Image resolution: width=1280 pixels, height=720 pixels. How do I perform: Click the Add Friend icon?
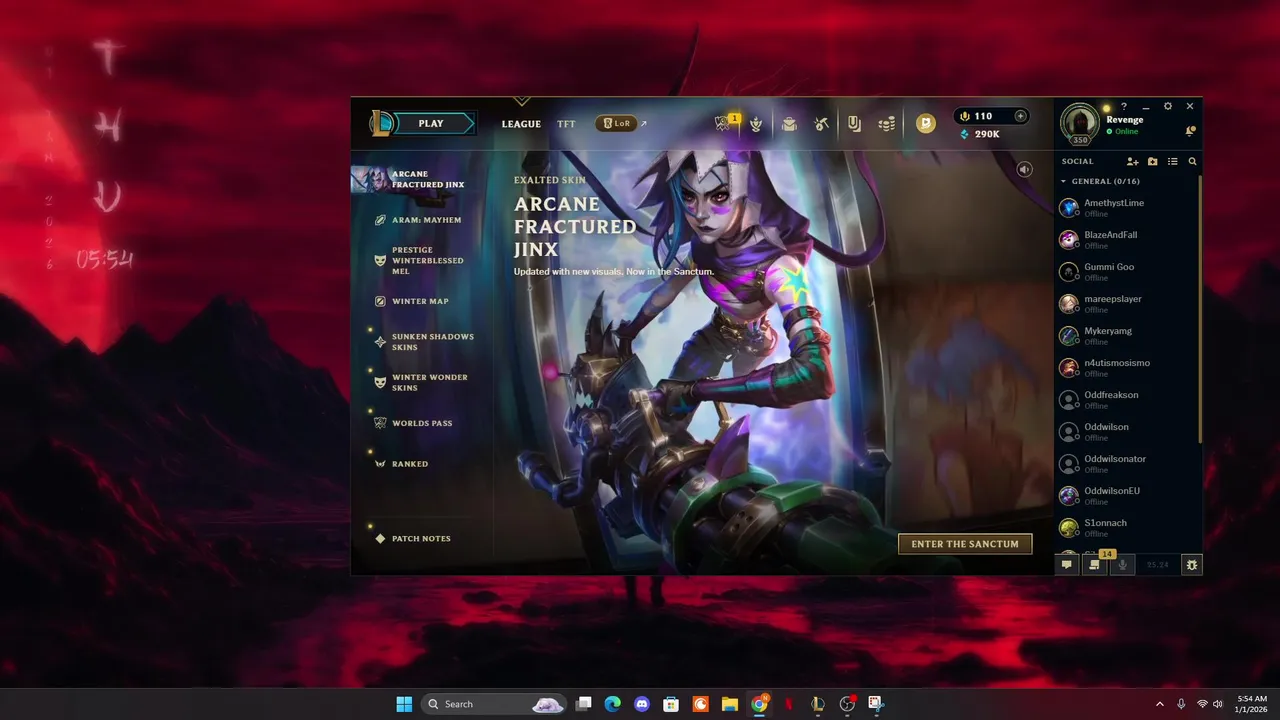tap(1132, 161)
